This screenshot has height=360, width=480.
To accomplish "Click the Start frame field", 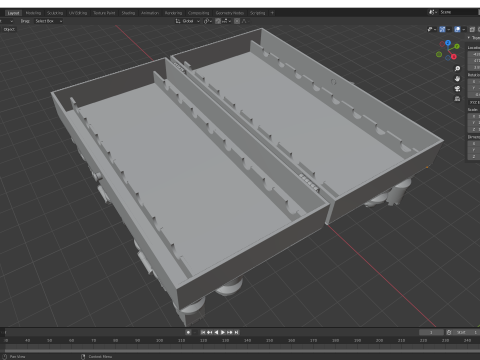I will tap(467, 332).
